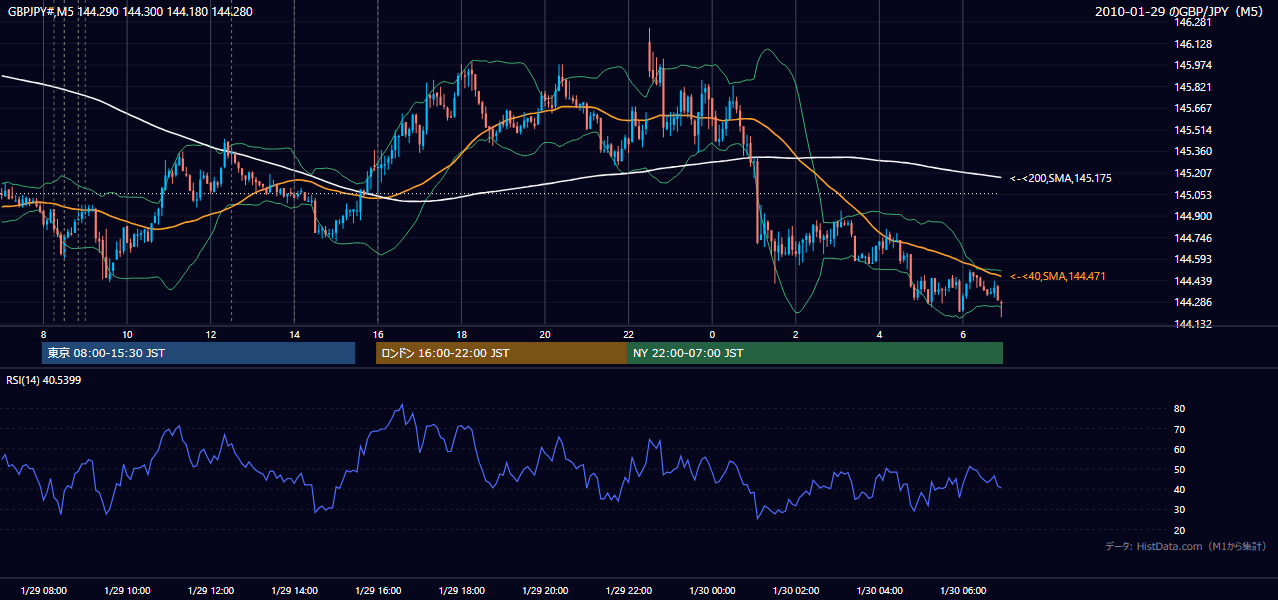Click hour tick 22 under the price chart
The width and height of the screenshot is (1278, 600).
(628, 334)
